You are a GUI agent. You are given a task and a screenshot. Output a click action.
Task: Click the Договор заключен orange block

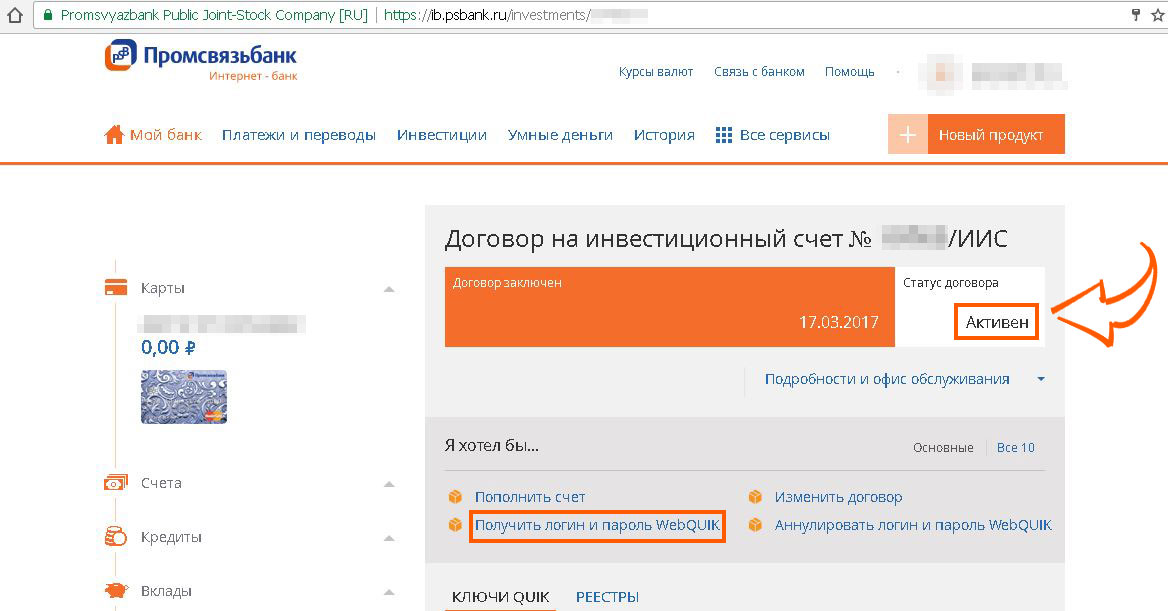point(670,307)
